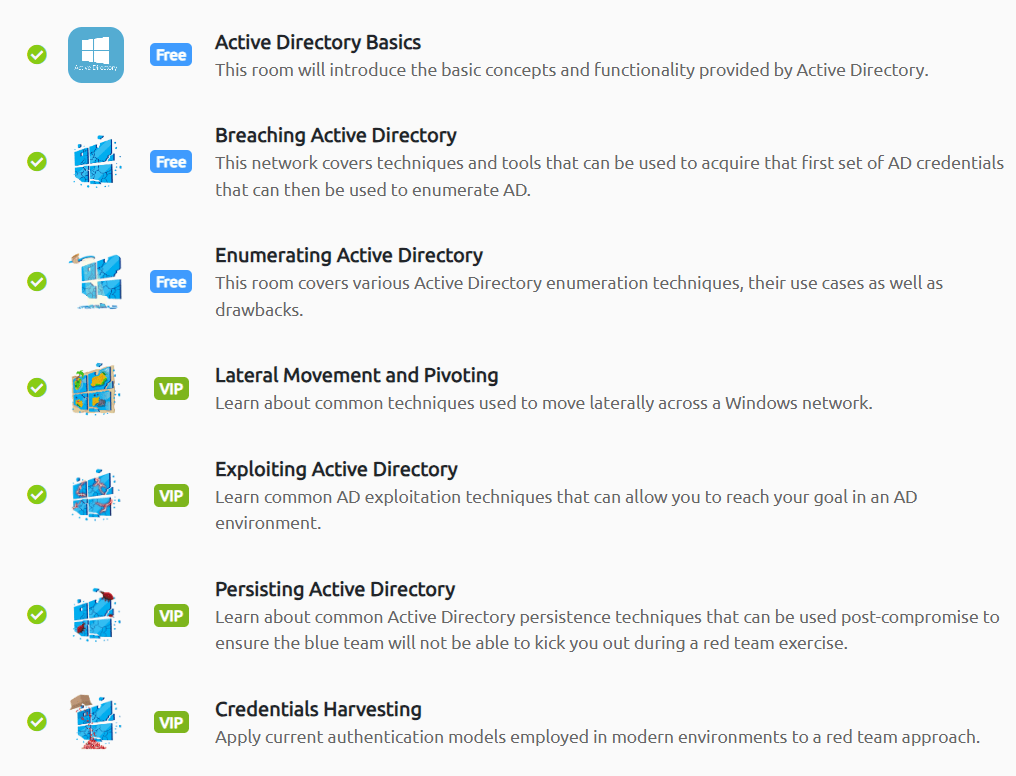Open the Breaching Active Directory title link
The image size is (1016, 776).
[x=336, y=136]
